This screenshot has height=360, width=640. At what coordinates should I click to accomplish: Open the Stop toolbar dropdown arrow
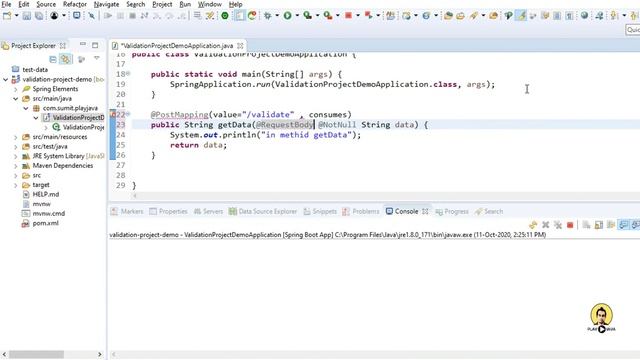point(358,16)
